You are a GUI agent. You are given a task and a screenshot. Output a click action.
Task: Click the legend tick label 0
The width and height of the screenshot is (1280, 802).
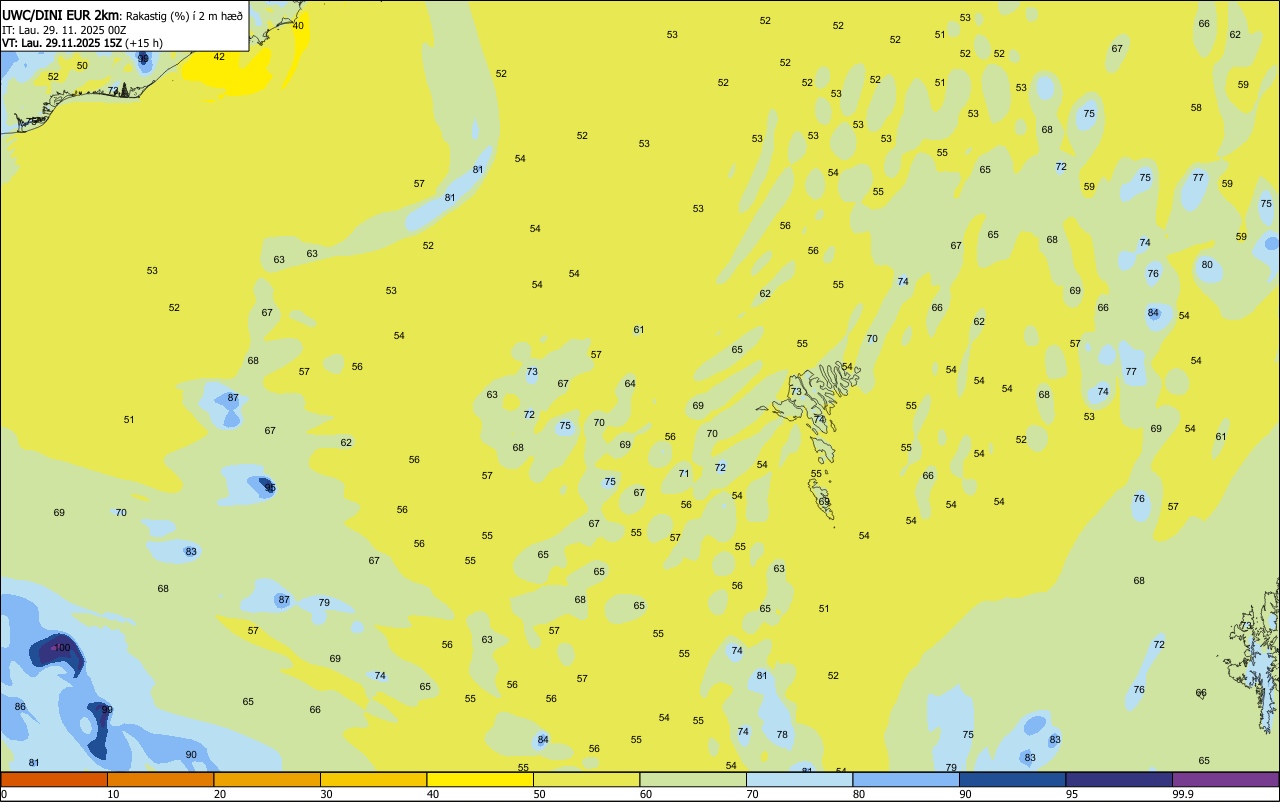click(4, 794)
